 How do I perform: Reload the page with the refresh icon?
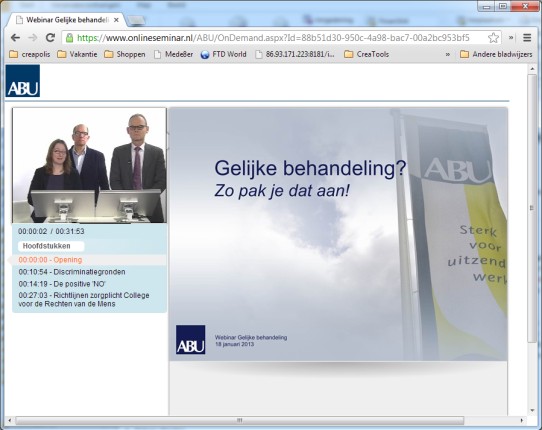click(50, 38)
